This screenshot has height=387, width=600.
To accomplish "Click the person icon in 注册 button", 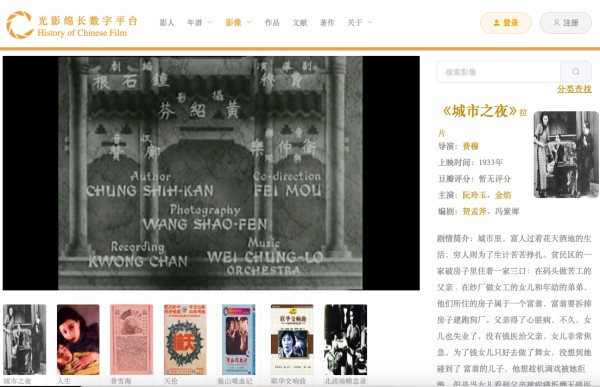I will click(556, 23).
